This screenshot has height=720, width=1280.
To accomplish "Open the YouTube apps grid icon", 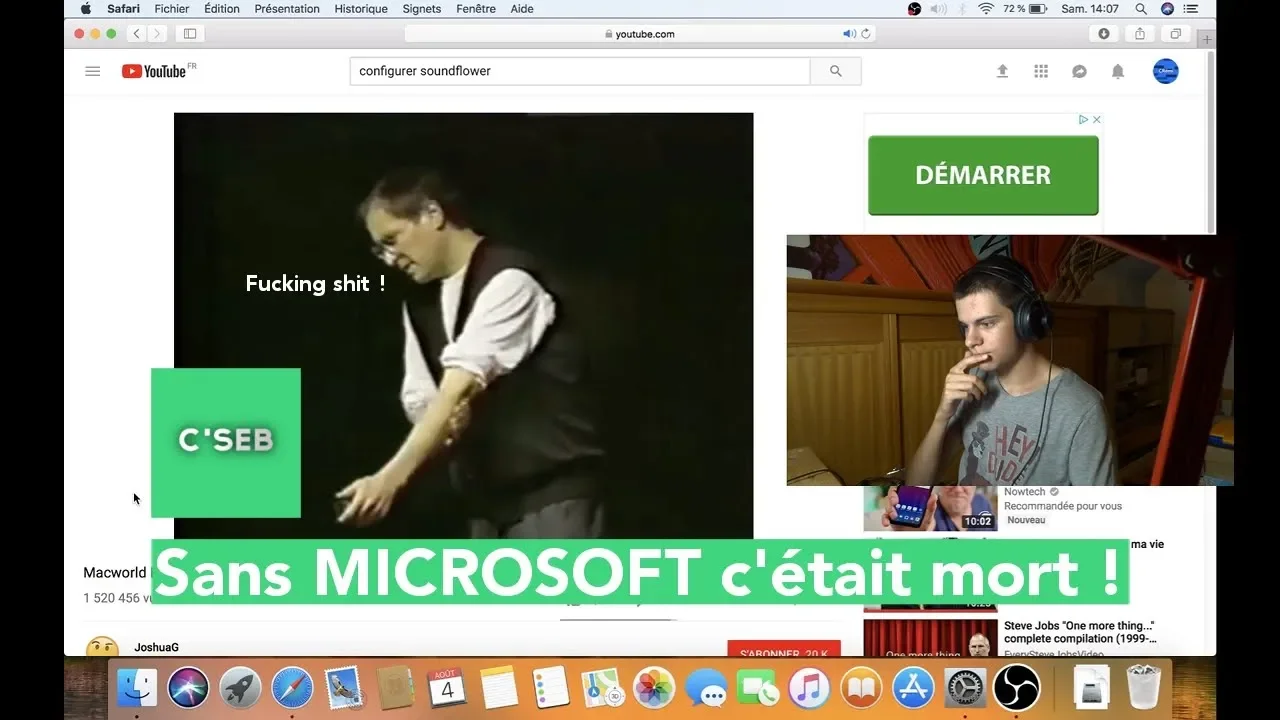I will tap(1041, 71).
